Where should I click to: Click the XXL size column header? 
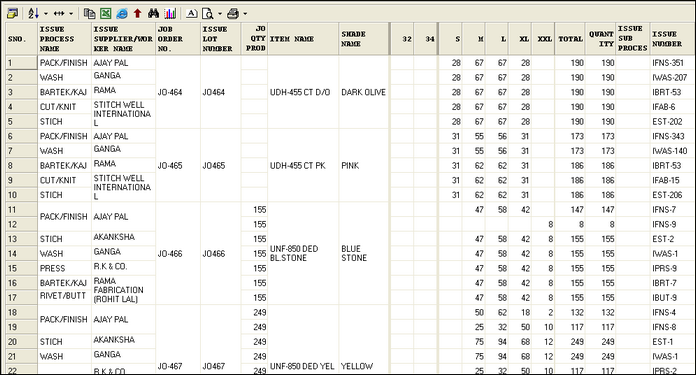[x=543, y=39]
